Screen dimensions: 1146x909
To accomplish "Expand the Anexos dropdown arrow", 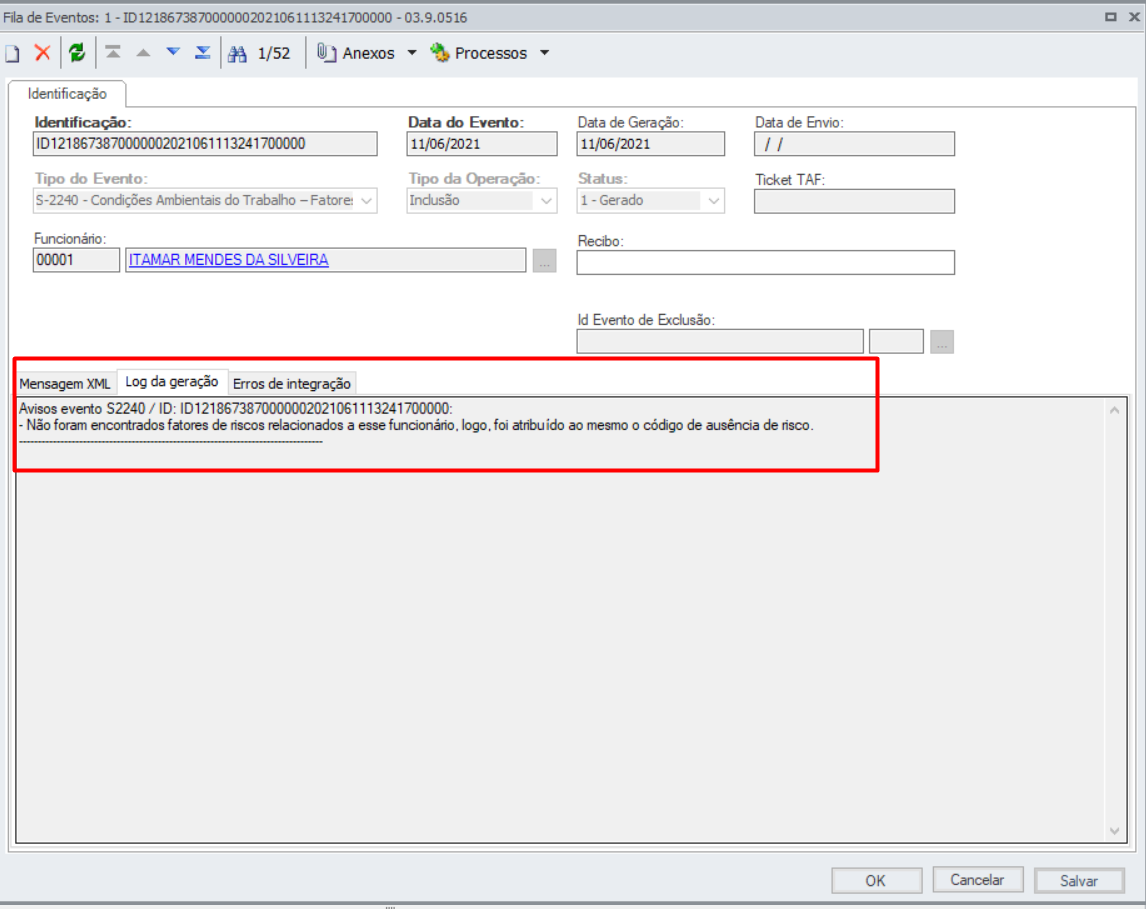I will point(411,53).
